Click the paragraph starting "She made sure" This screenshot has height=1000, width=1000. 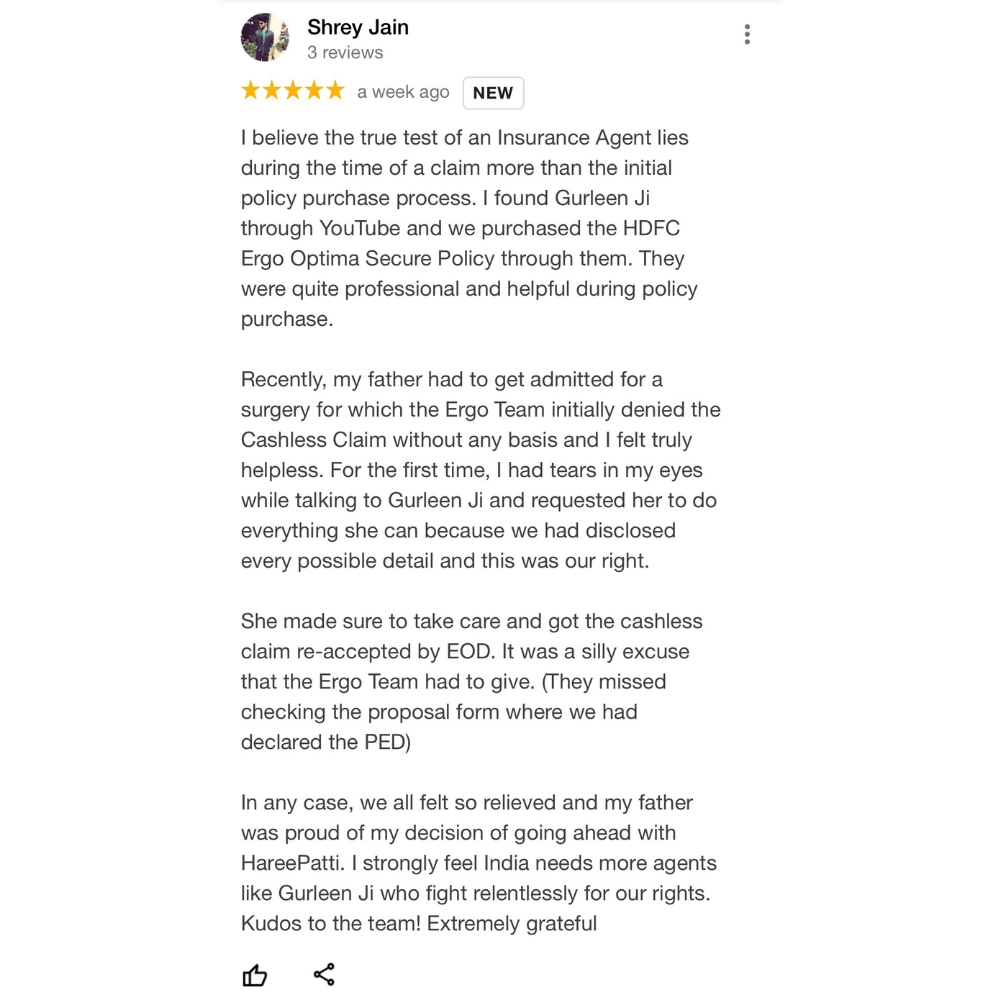471,681
